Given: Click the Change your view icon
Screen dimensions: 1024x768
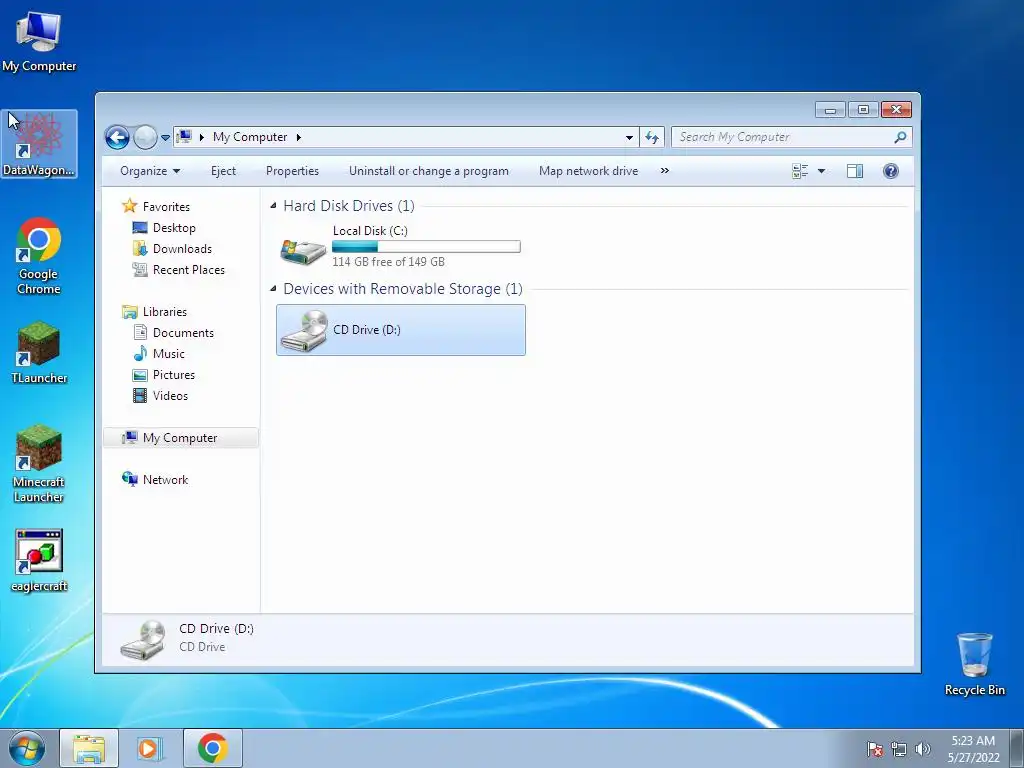Looking at the screenshot, I should (x=799, y=171).
